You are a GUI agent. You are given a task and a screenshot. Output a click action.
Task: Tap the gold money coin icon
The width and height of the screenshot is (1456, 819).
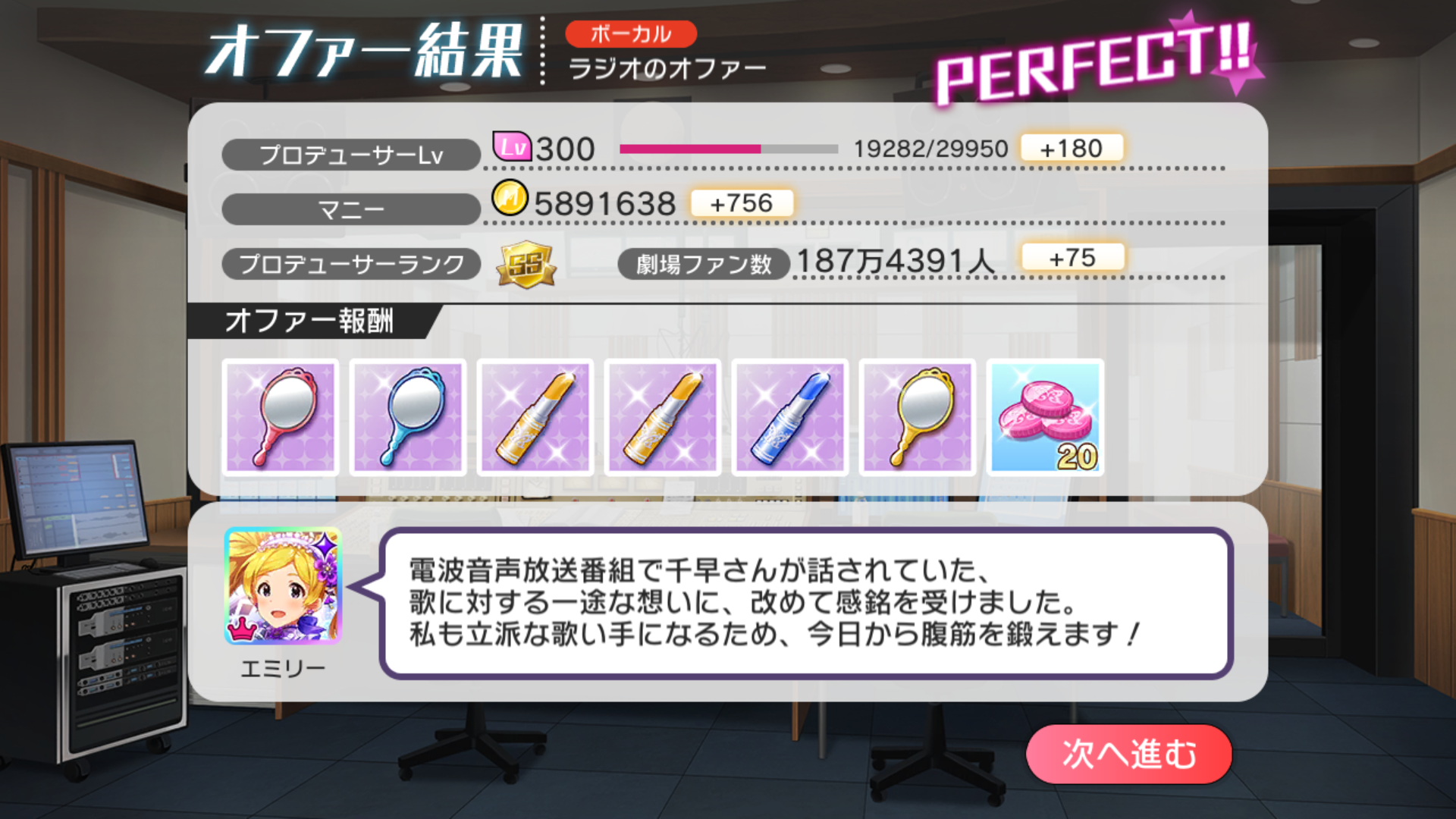510,198
